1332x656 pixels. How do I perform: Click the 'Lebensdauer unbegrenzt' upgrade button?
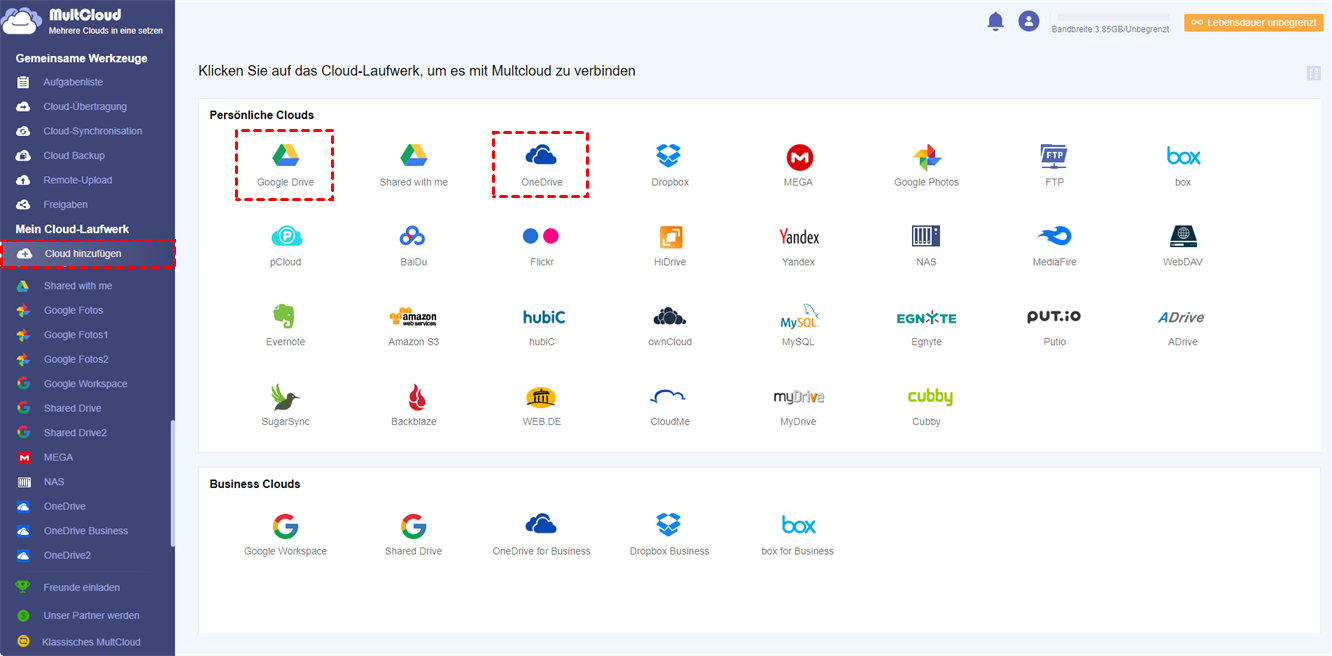(x=1253, y=22)
